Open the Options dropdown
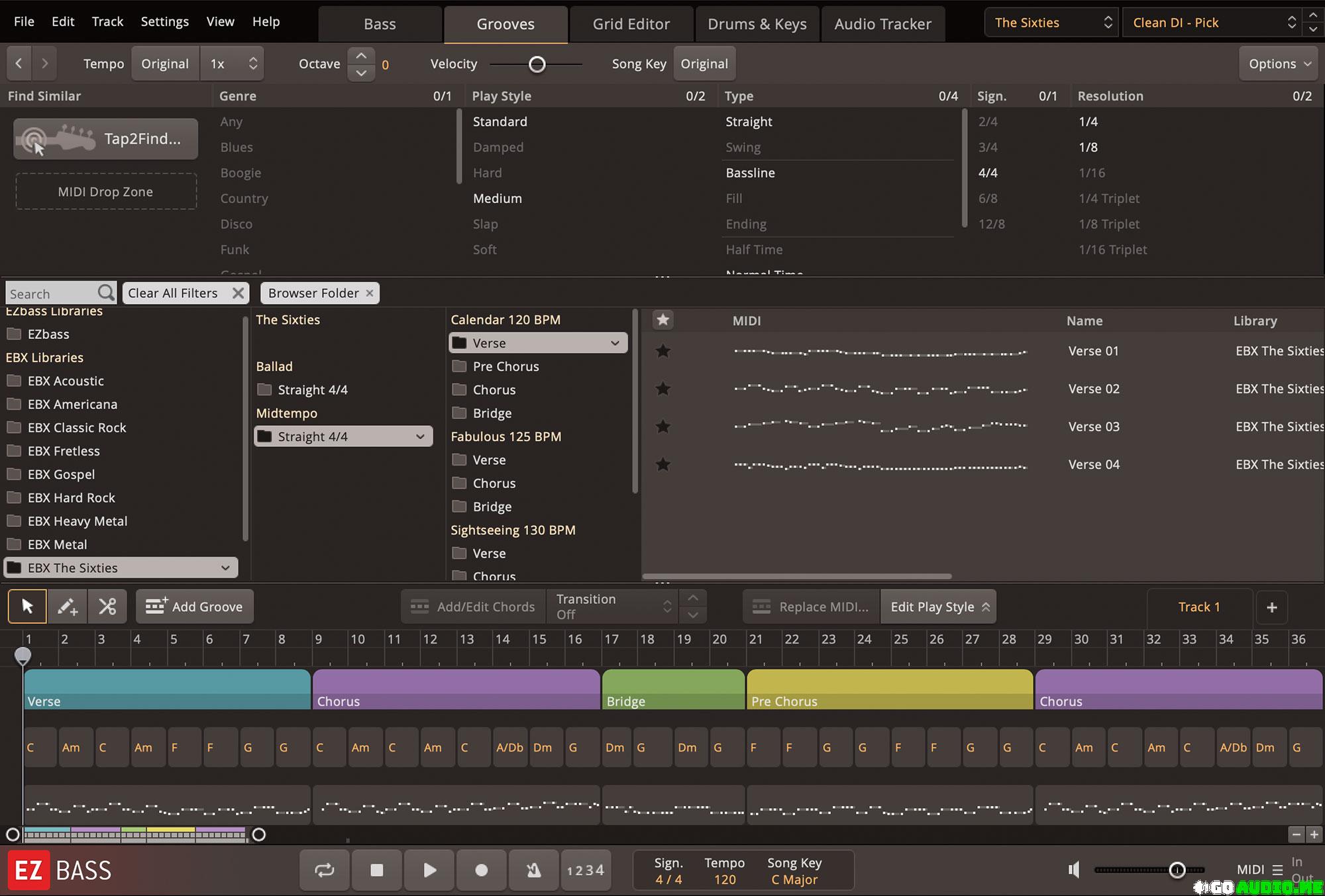 point(1279,64)
